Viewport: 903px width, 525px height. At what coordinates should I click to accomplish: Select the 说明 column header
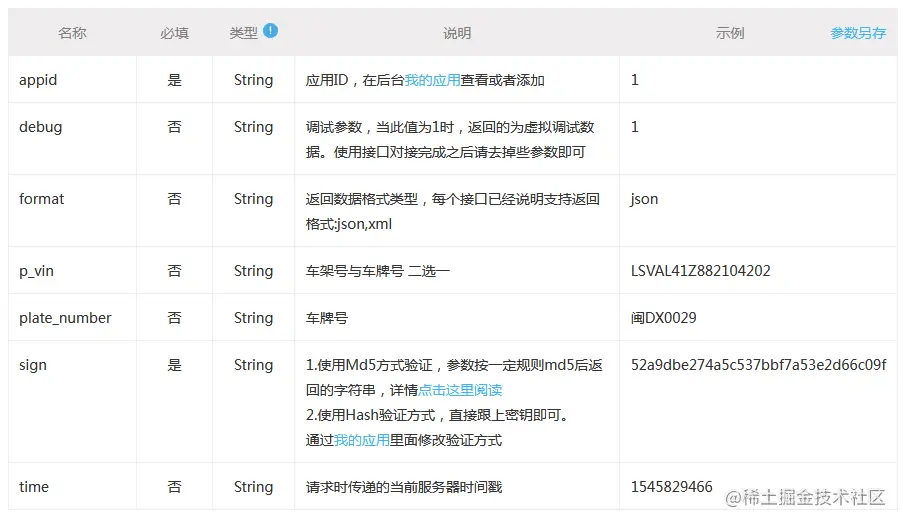(x=457, y=33)
